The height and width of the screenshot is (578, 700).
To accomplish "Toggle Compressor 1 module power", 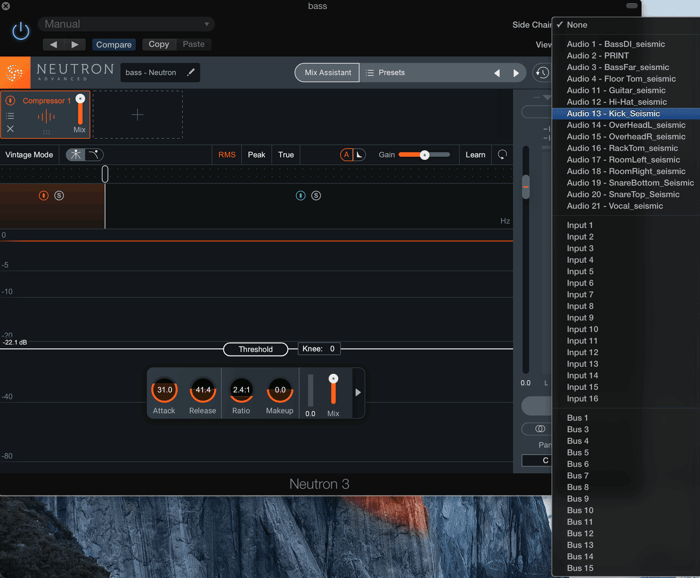I will click(10, 100).
